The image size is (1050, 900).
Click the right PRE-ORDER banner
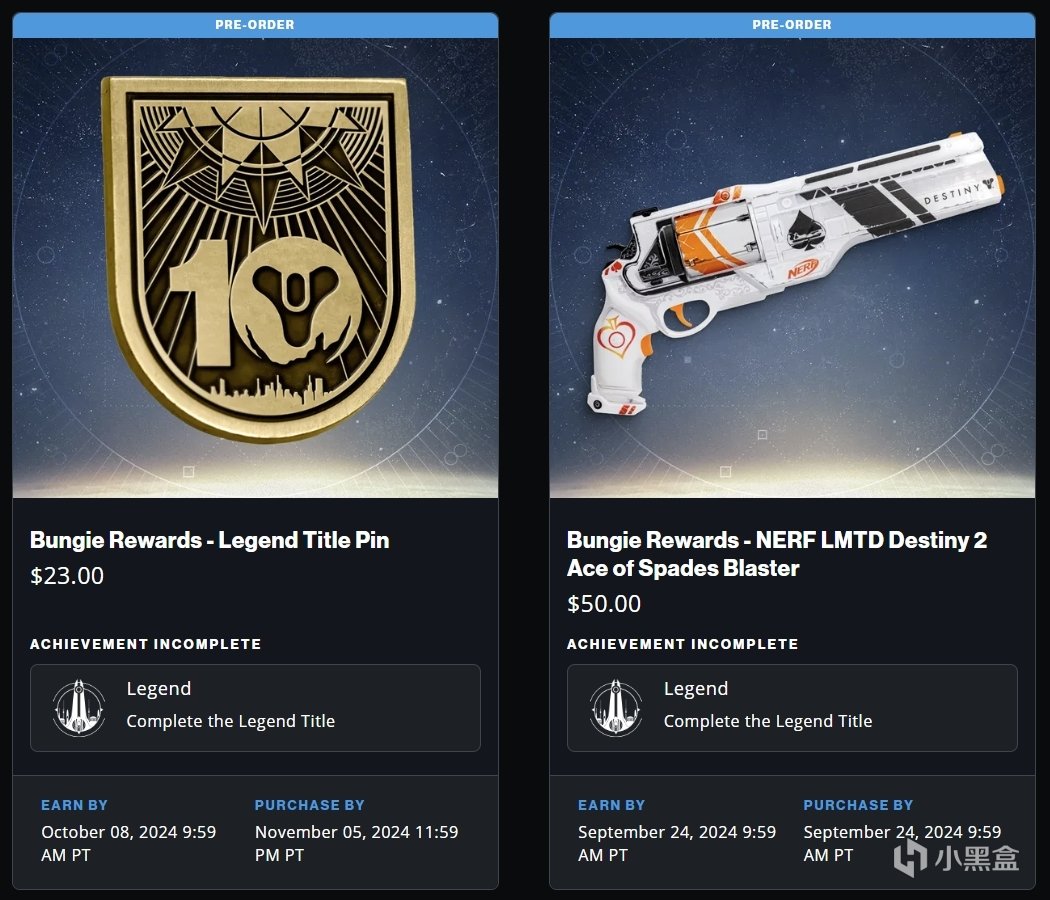[792, 25]
